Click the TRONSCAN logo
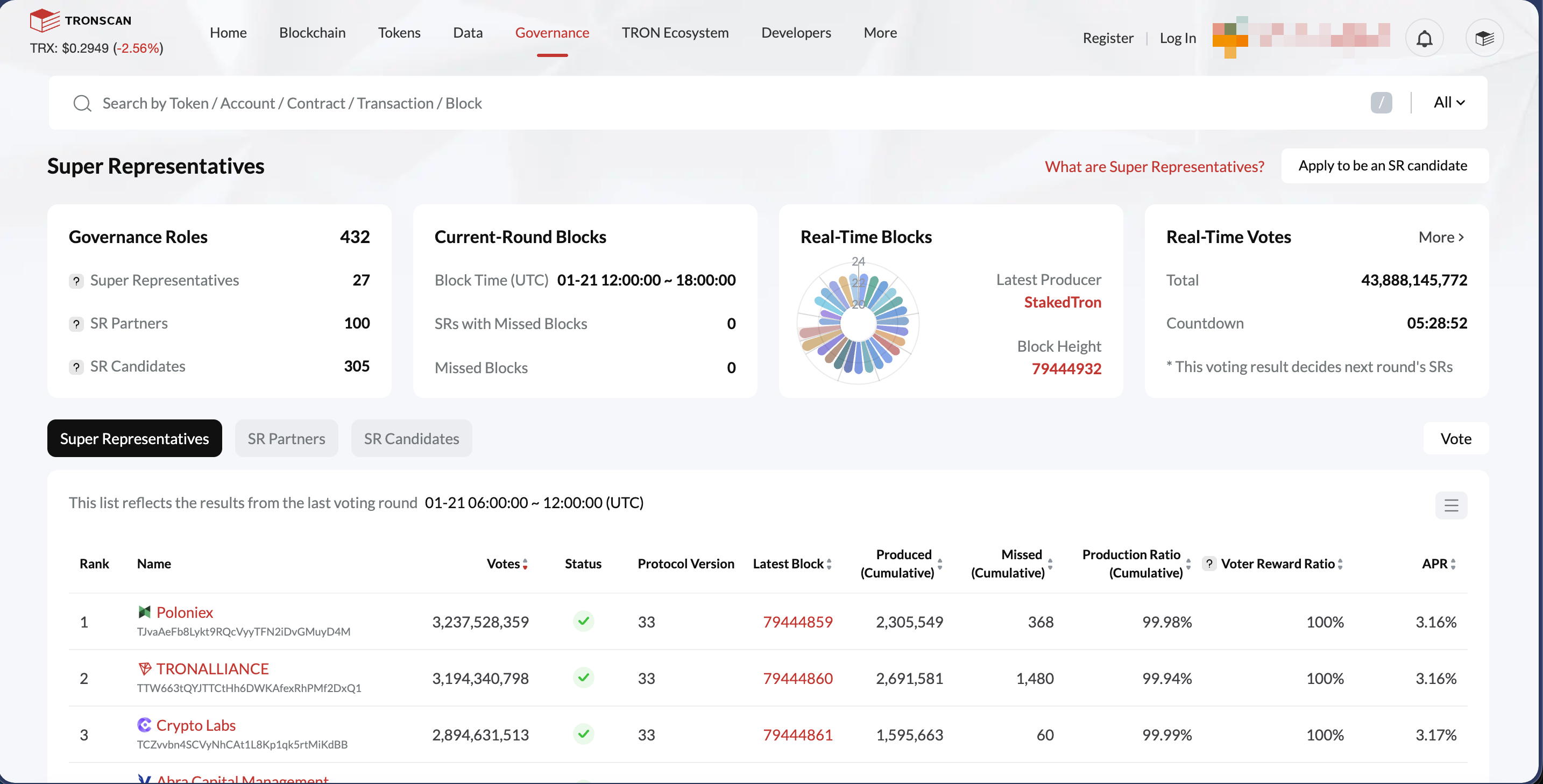 pos(81,20)
